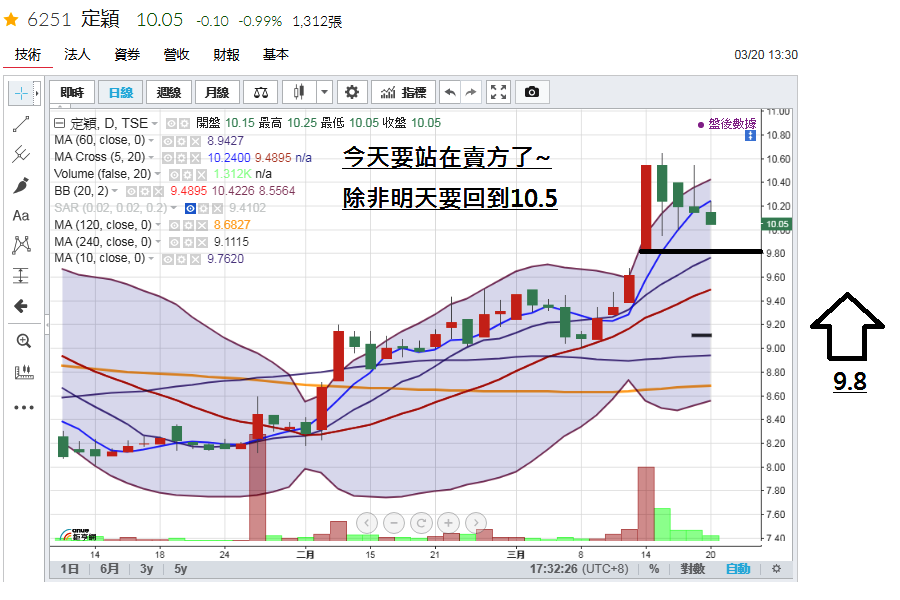
Task: Open dropdown arrow for MA (60, close, 0)
Action: point(152,141)
